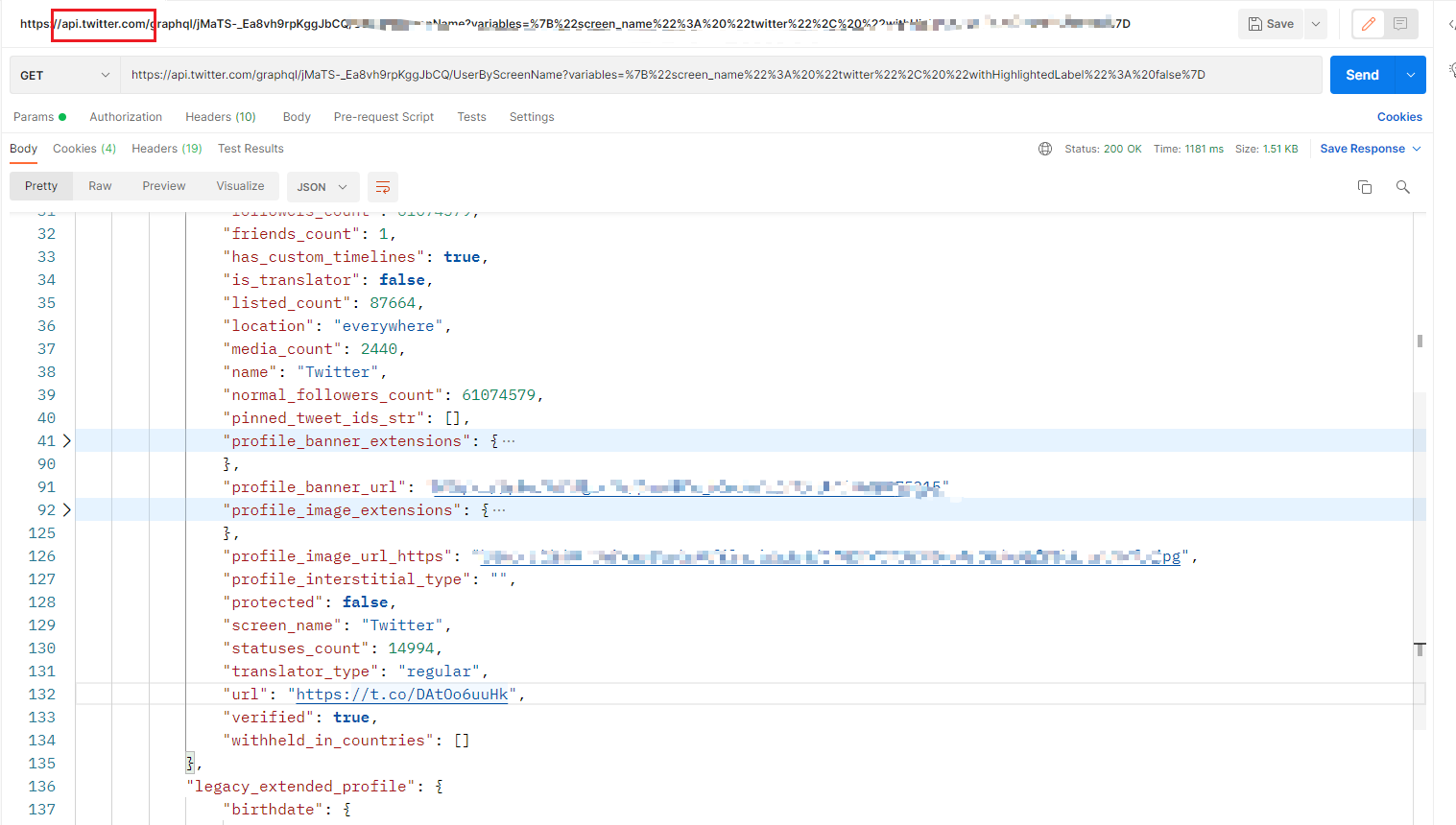Switch to the Raw response tab

click(100, 187)
